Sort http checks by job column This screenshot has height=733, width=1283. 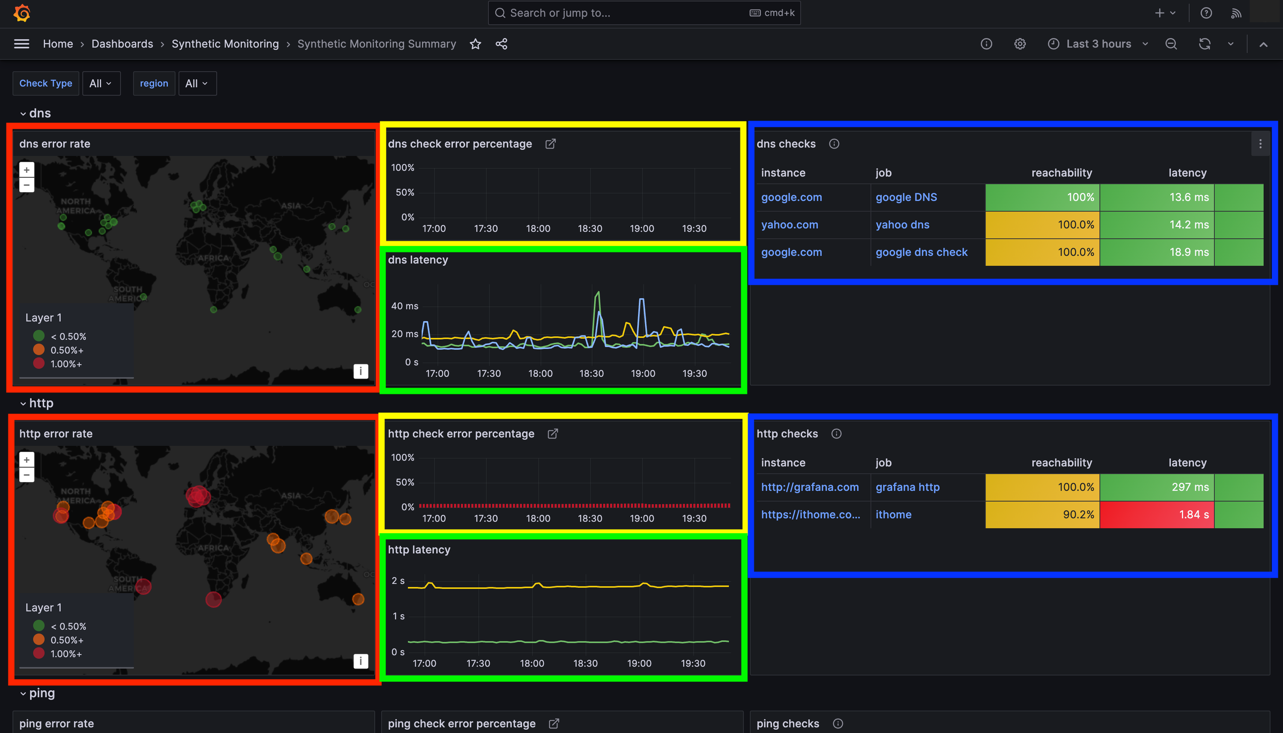[x=883, y=463]
